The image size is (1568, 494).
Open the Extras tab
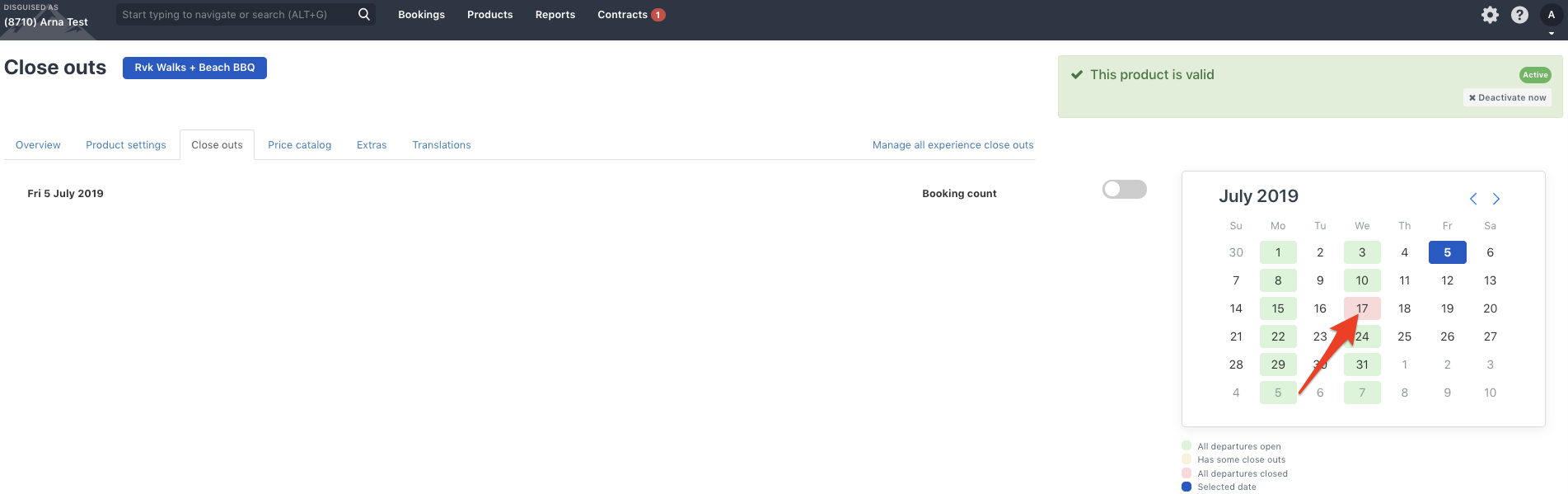point(372,145)
